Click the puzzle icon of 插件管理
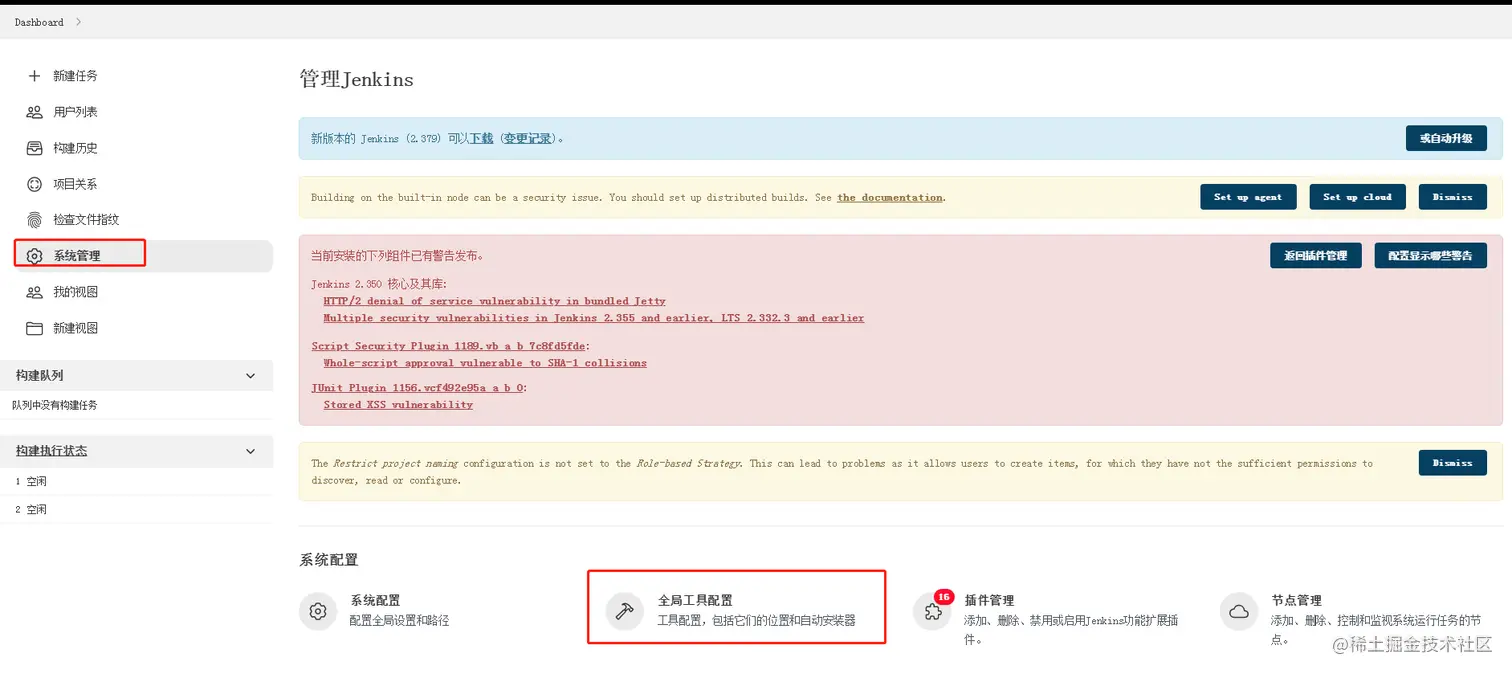This screenshot has height=674, width=1512. 932,611
